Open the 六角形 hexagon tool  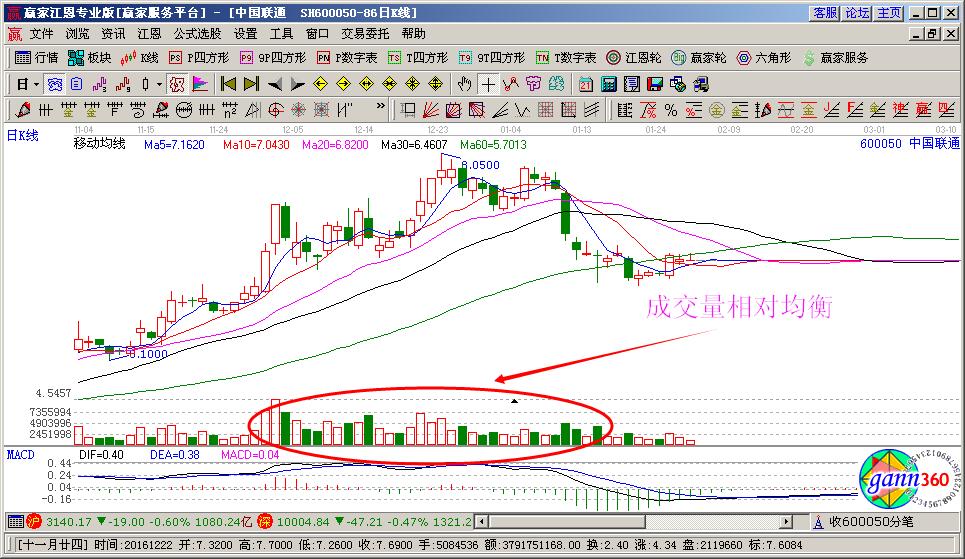click(763, 58)
